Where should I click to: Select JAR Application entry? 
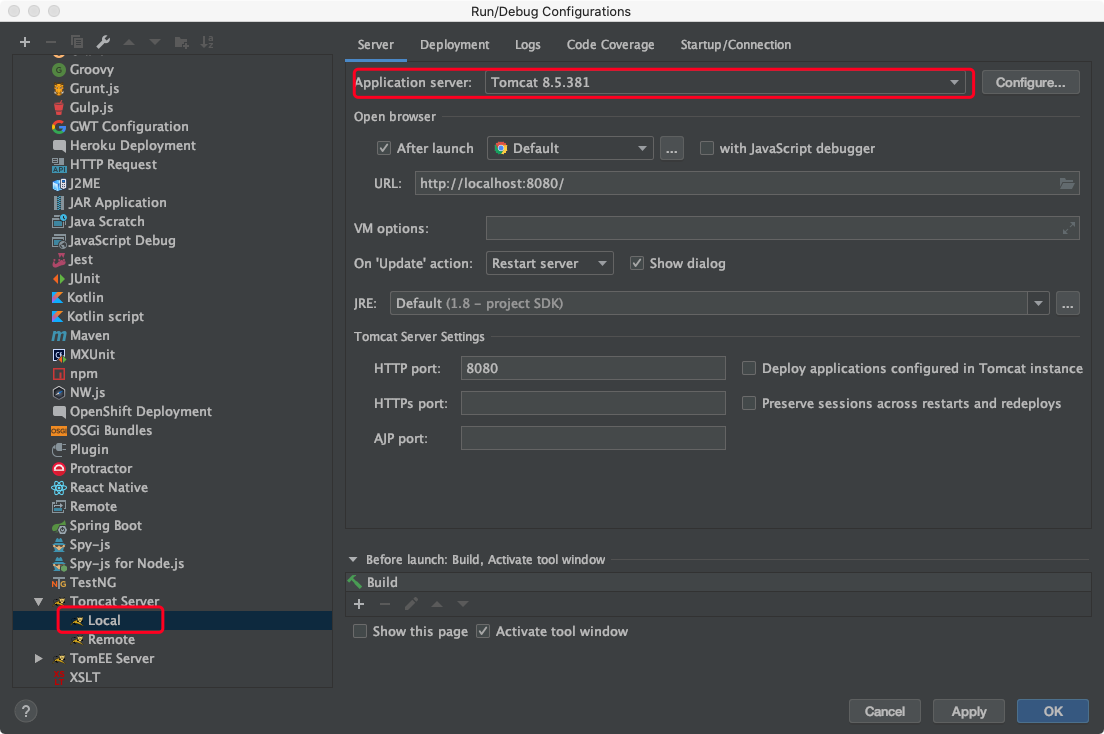(118, 203)
